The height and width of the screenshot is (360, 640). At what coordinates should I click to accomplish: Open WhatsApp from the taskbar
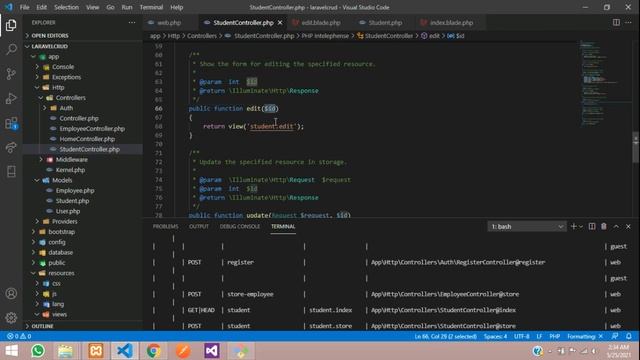coord(38,351)
